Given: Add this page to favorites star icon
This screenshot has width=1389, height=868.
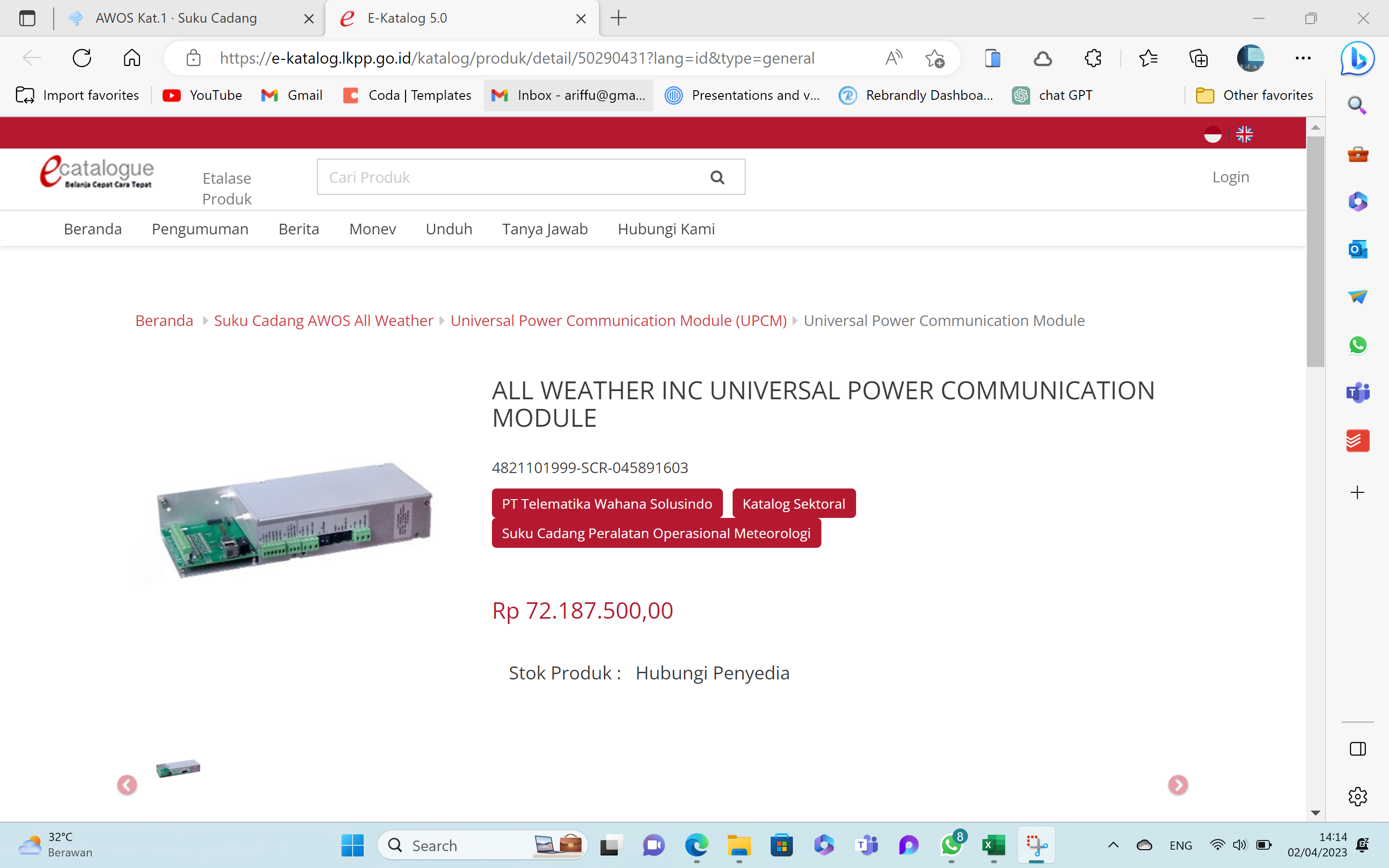Looking at the screenshot, I should pyautogui.click(x=934, y=58).
